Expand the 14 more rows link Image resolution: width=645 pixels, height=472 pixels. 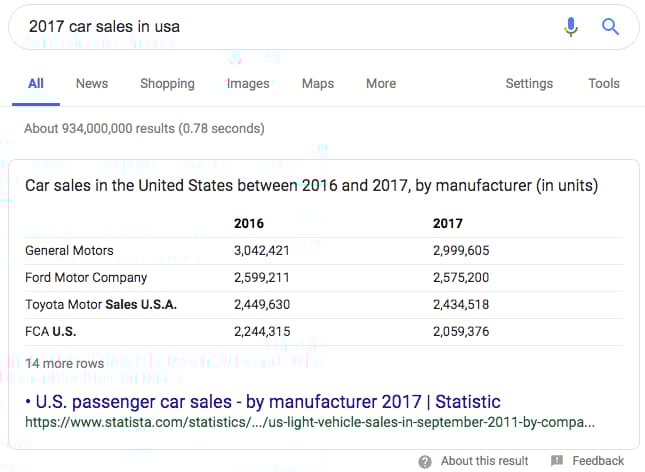click(64, 363)
